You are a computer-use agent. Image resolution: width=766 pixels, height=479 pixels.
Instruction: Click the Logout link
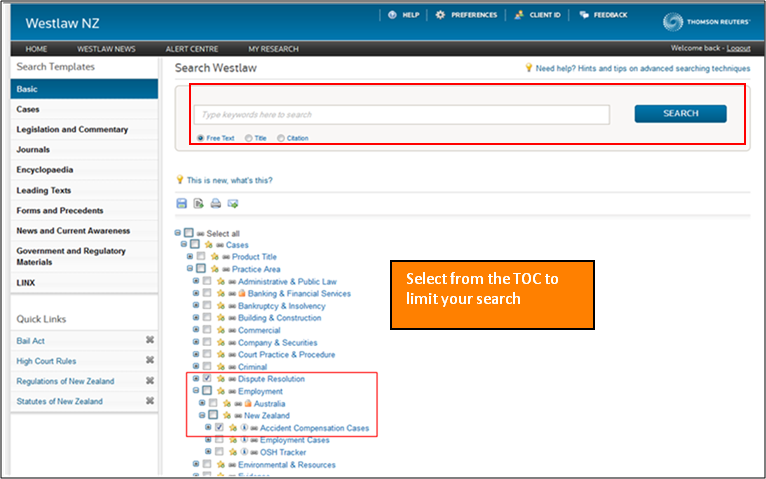[x=738, y=48]
